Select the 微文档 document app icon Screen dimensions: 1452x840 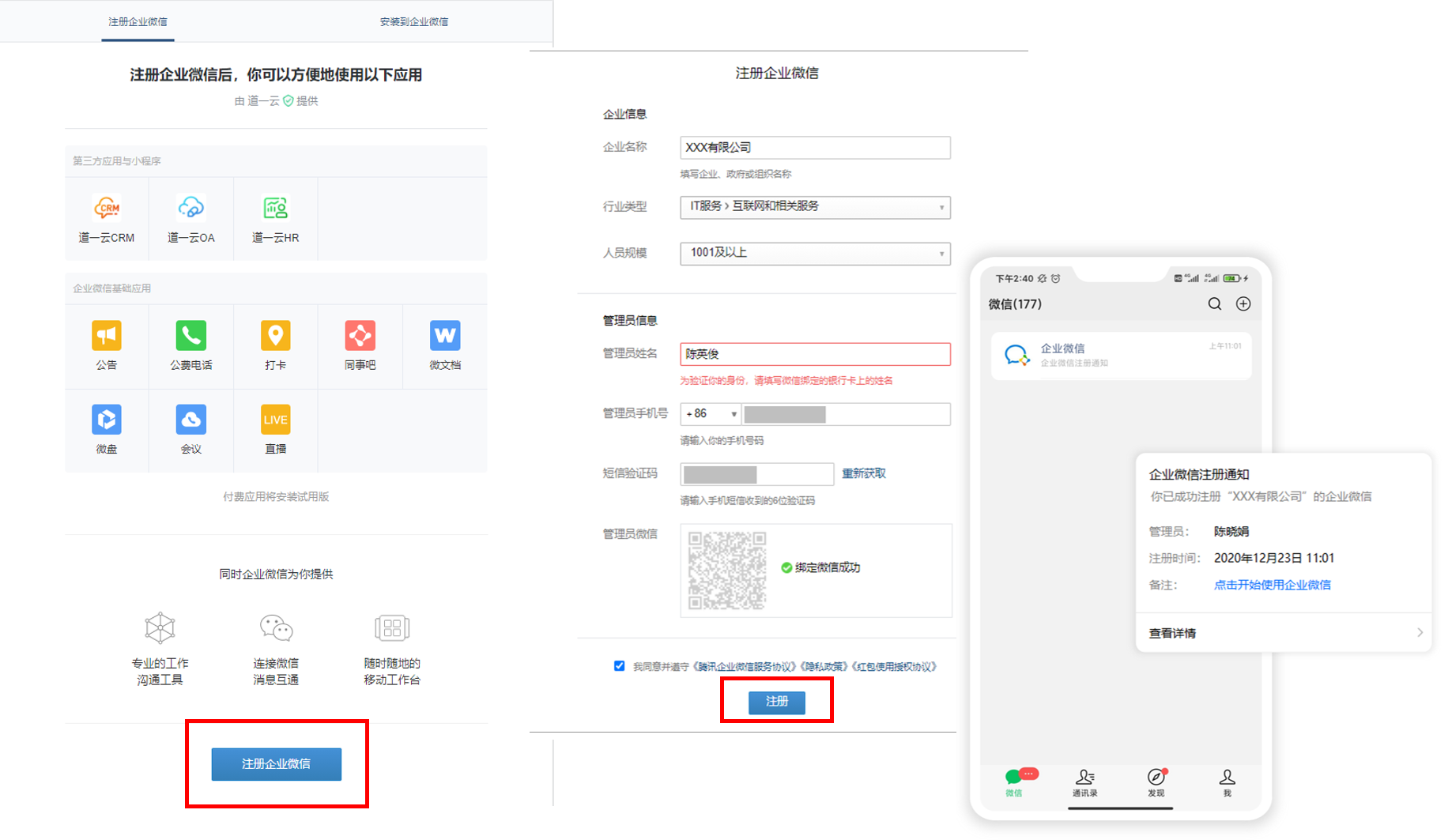[444, 335]
